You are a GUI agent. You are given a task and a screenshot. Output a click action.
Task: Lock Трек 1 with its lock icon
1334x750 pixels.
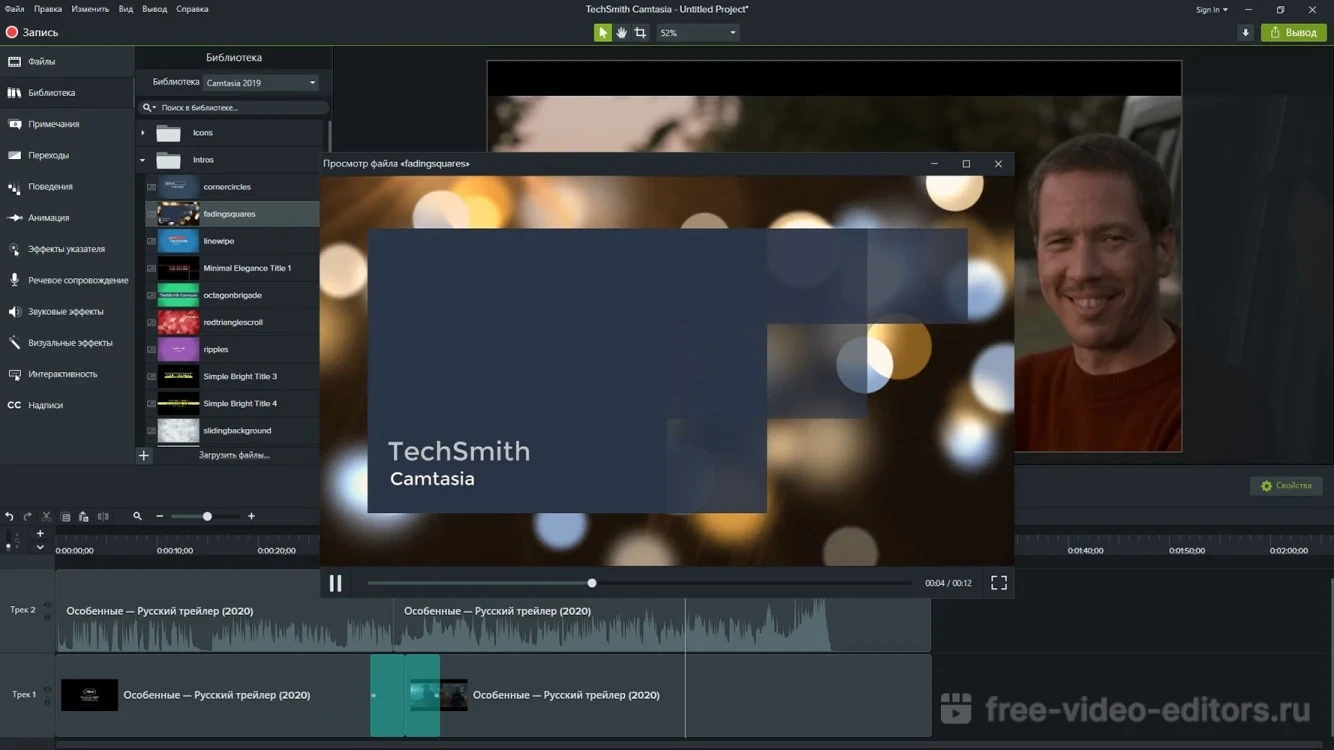(47, 700)
